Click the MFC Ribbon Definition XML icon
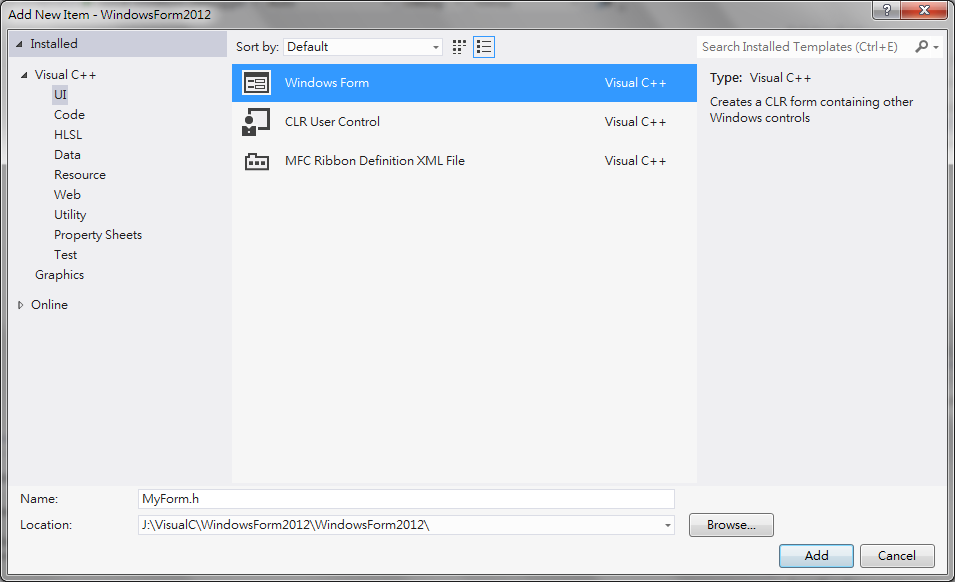Image resolution: width=955 pixels, height=582 pixels. point(256,161)
